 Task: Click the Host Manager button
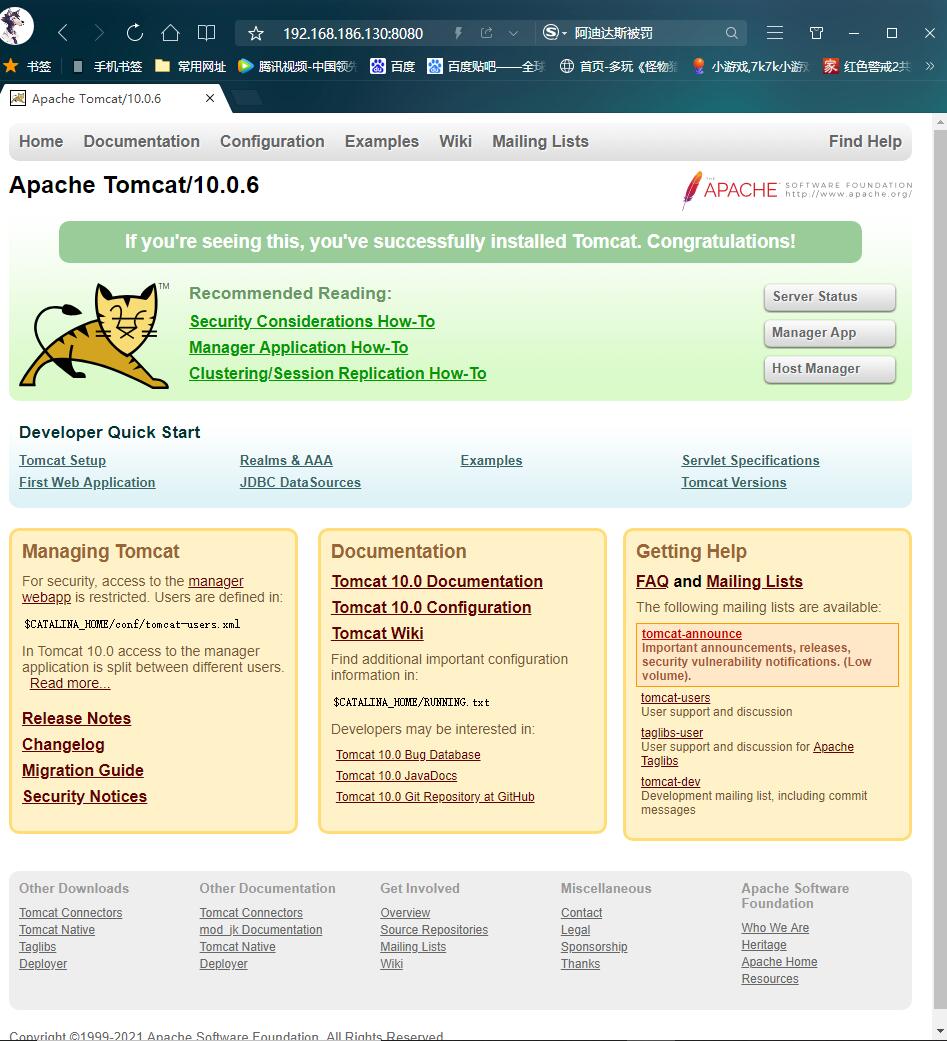[x=829, y=368]
